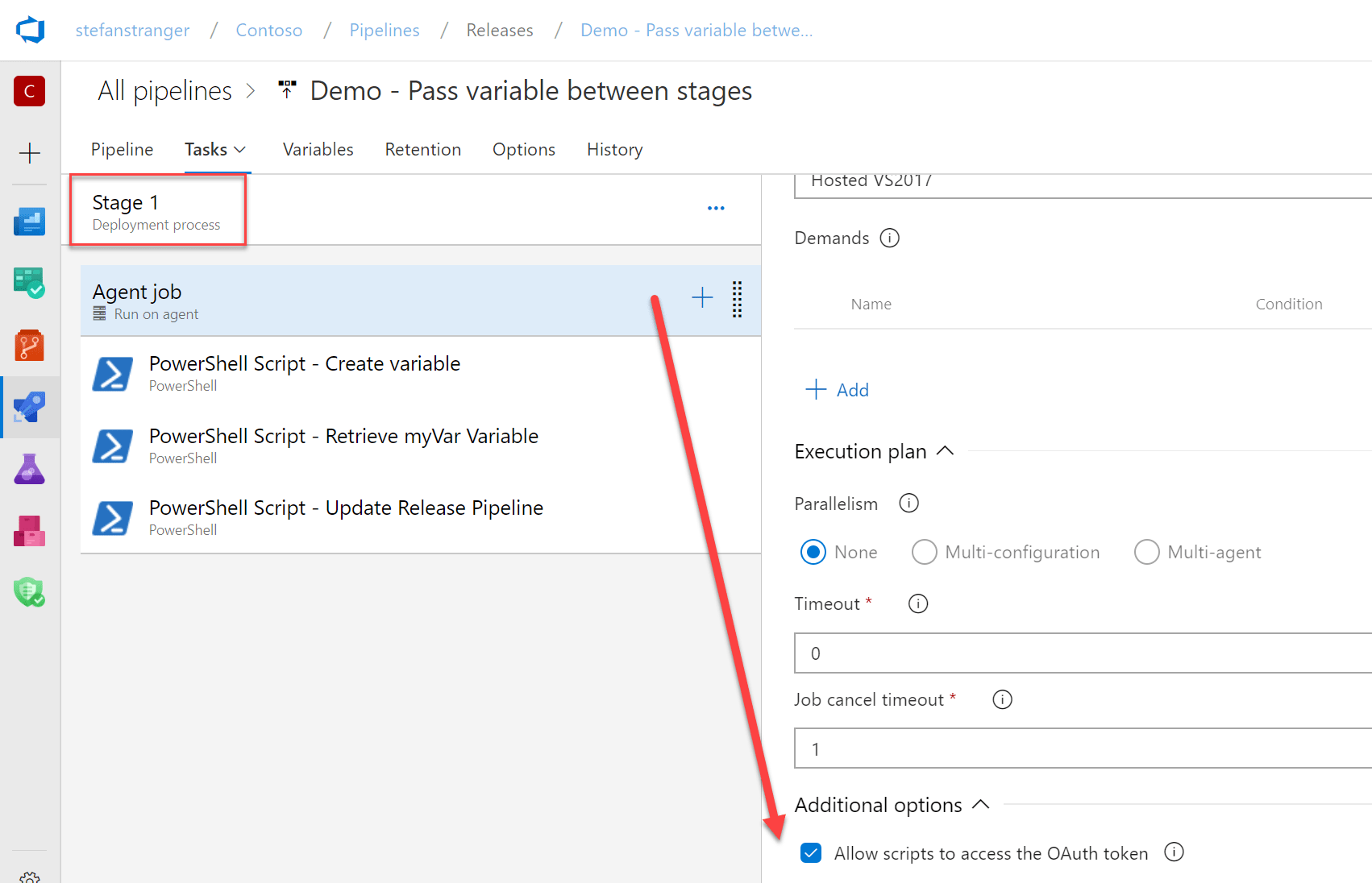Click the Demands info tooltip icon
This screenshot has width=1372, height=883.
click(x=889, y=238)
